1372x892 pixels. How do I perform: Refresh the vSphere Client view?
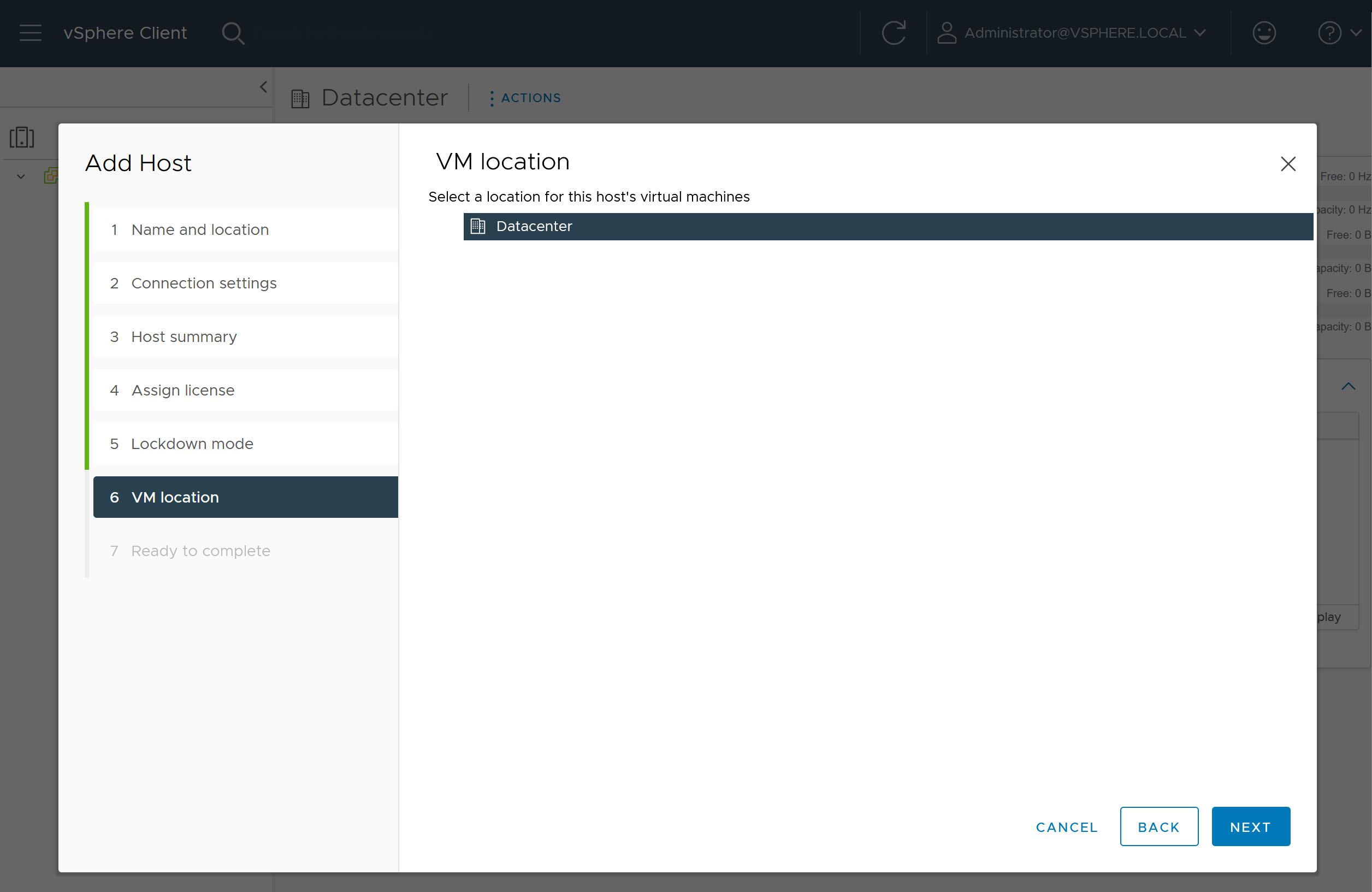(894, 33)
